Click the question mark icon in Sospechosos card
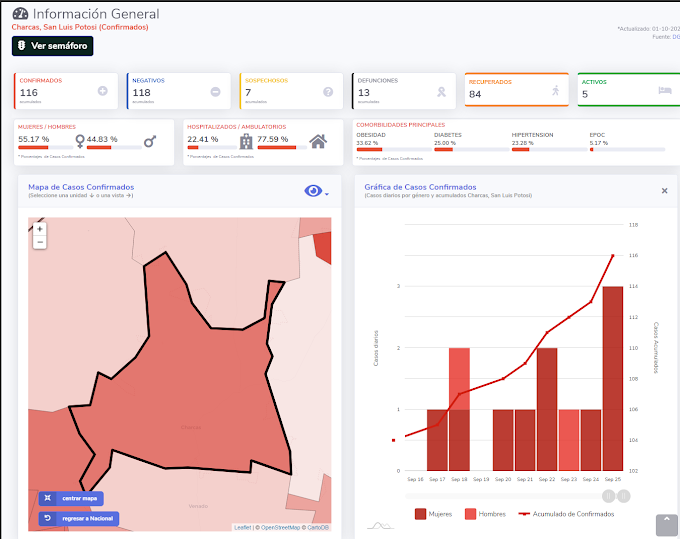 tap(328, 91)
